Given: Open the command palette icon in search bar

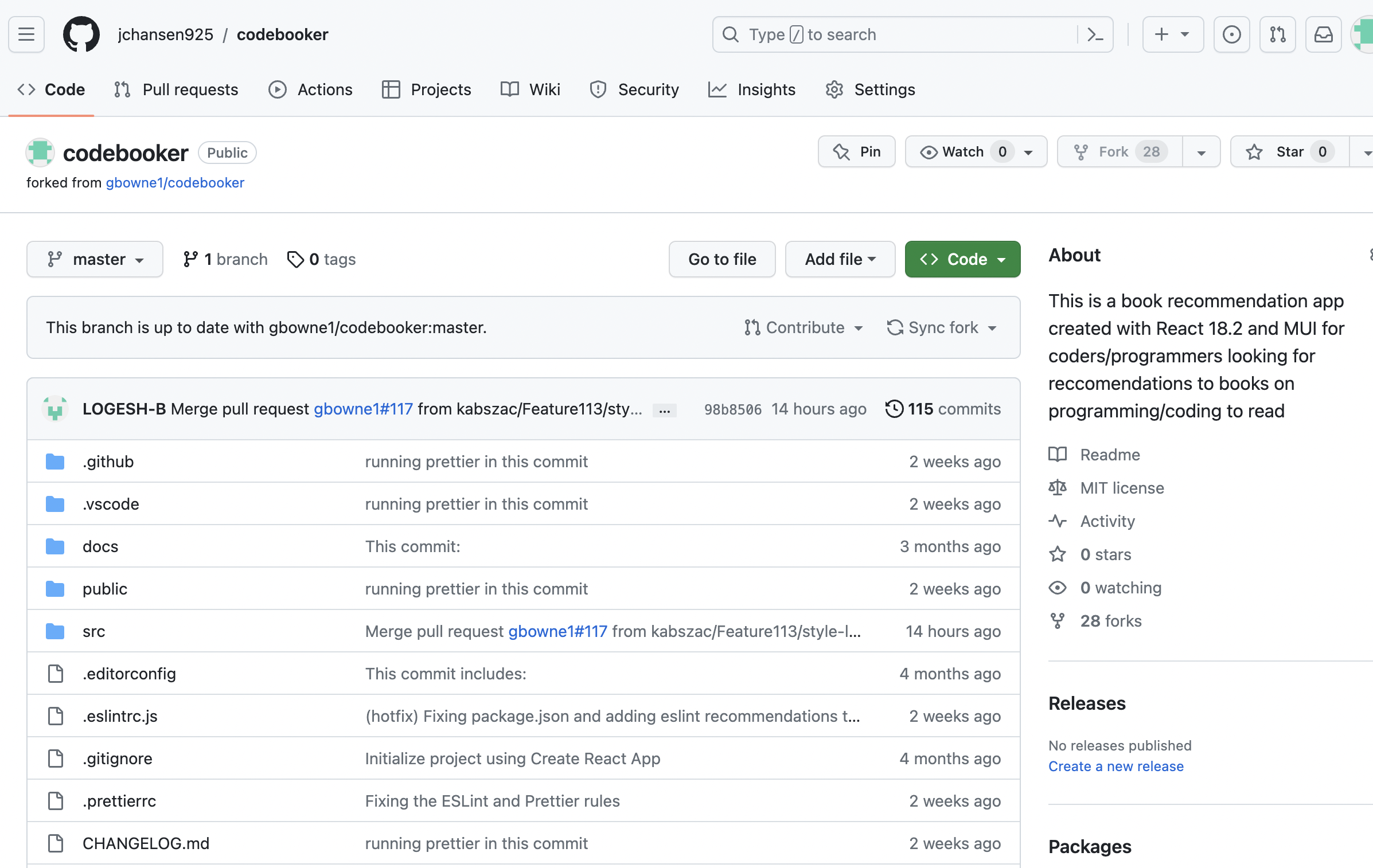Looking at the screenshot, I should (1095, 34).
